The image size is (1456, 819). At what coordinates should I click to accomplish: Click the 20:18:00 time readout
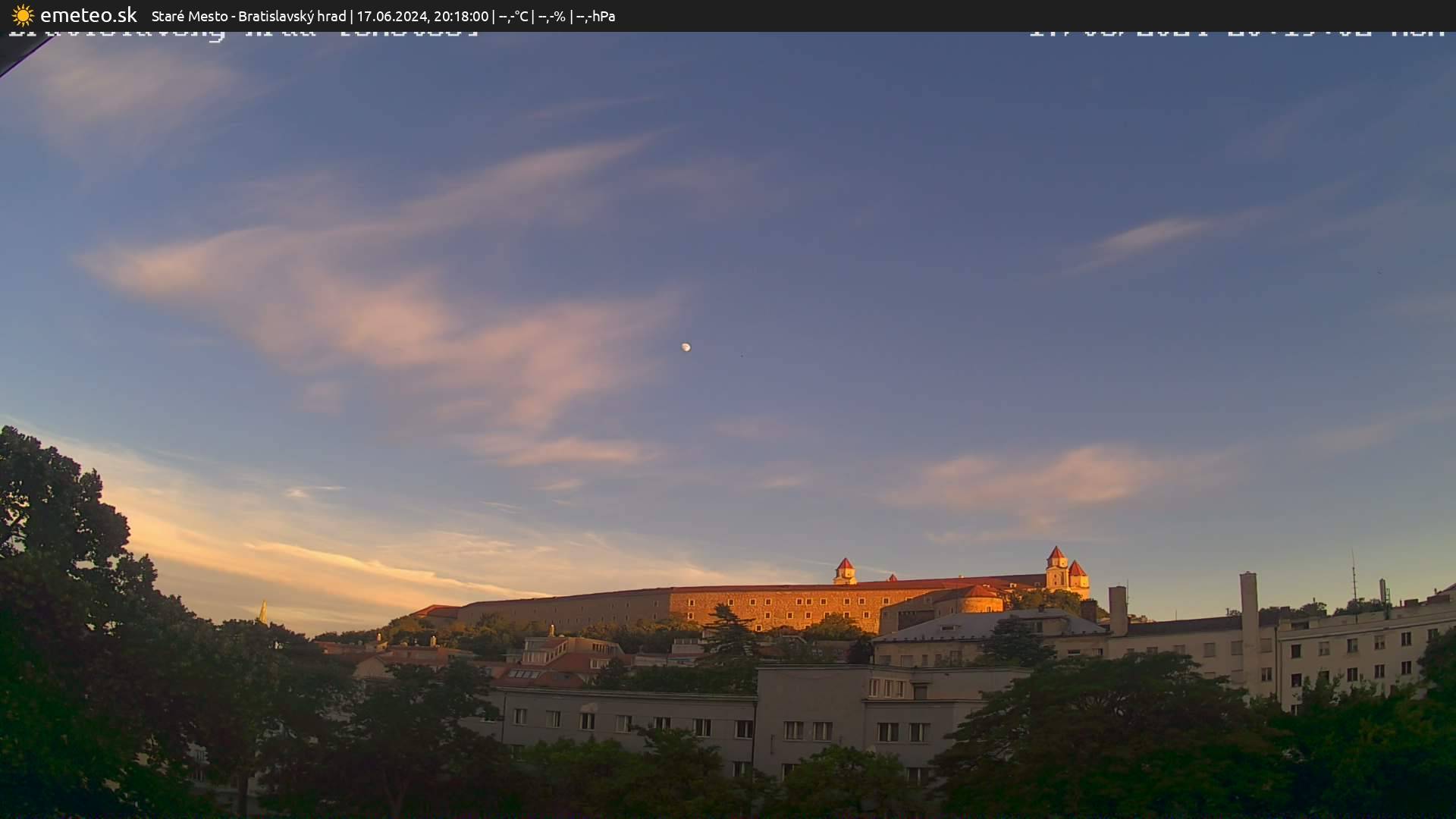(461, 16)
